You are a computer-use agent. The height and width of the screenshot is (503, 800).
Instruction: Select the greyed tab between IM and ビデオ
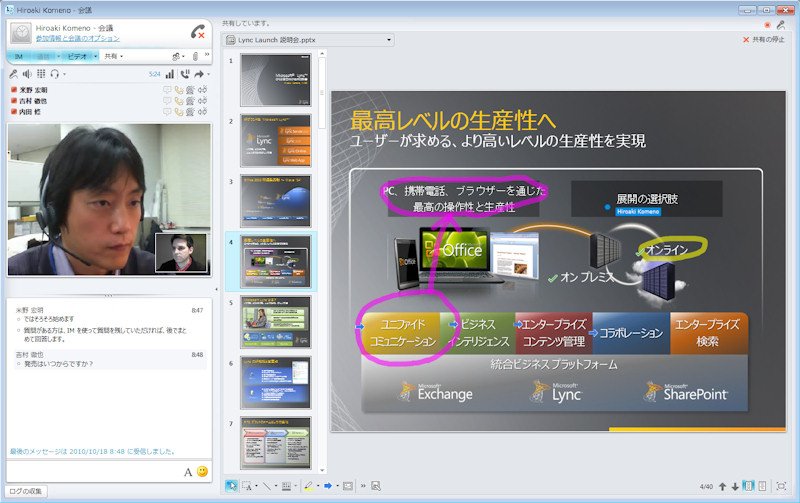pyautogui.click(x=43, y=56)
